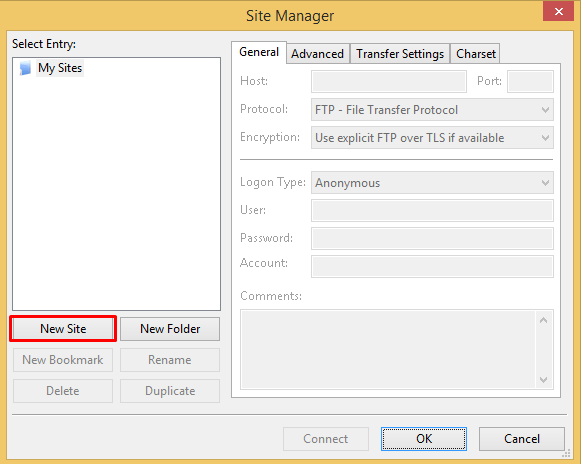The image size is (581, 464).
Task: Close the Site Manager dialog
Action: click(558, 11)
